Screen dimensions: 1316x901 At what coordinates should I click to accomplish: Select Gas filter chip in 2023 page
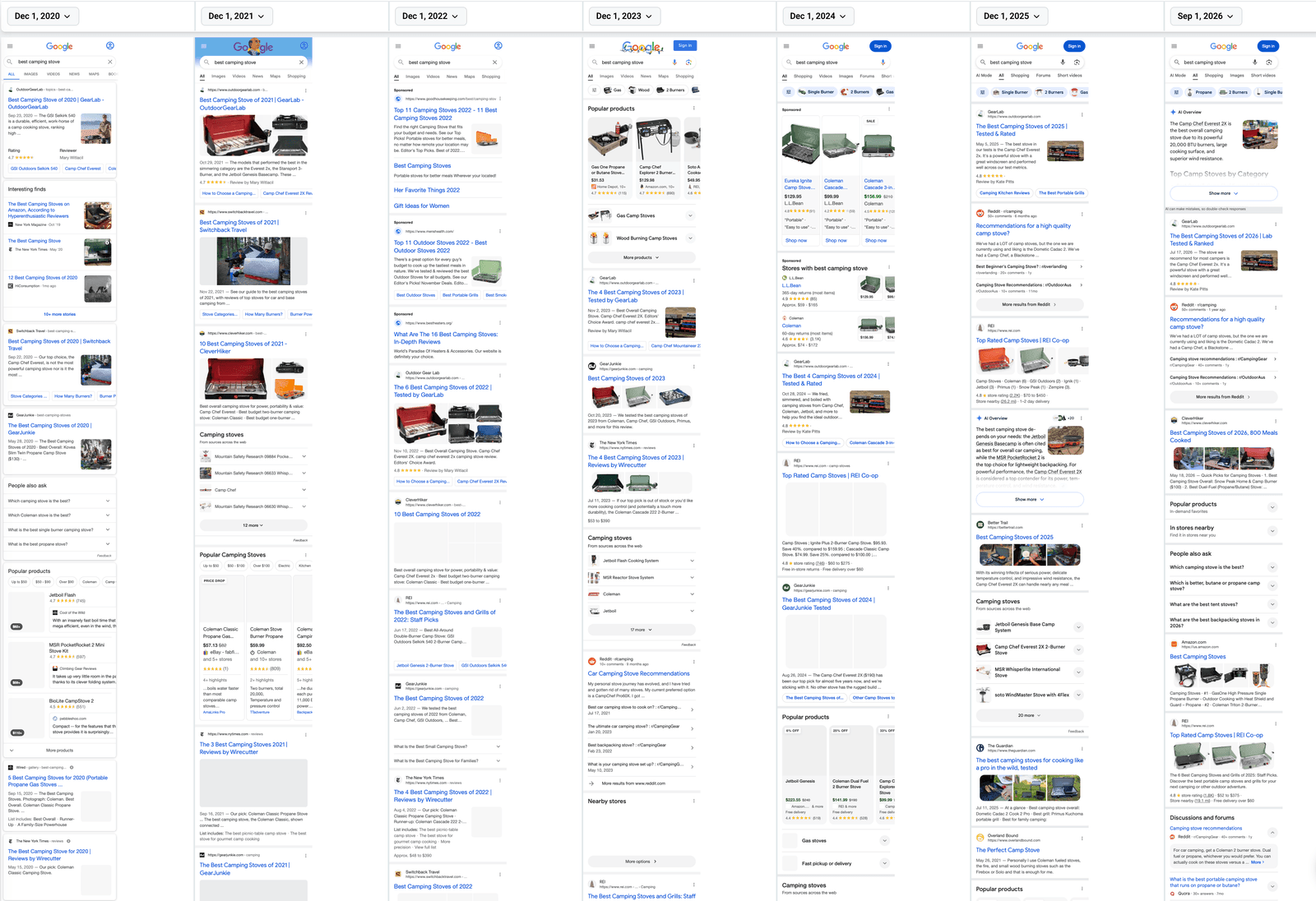[x=613, y=90]
